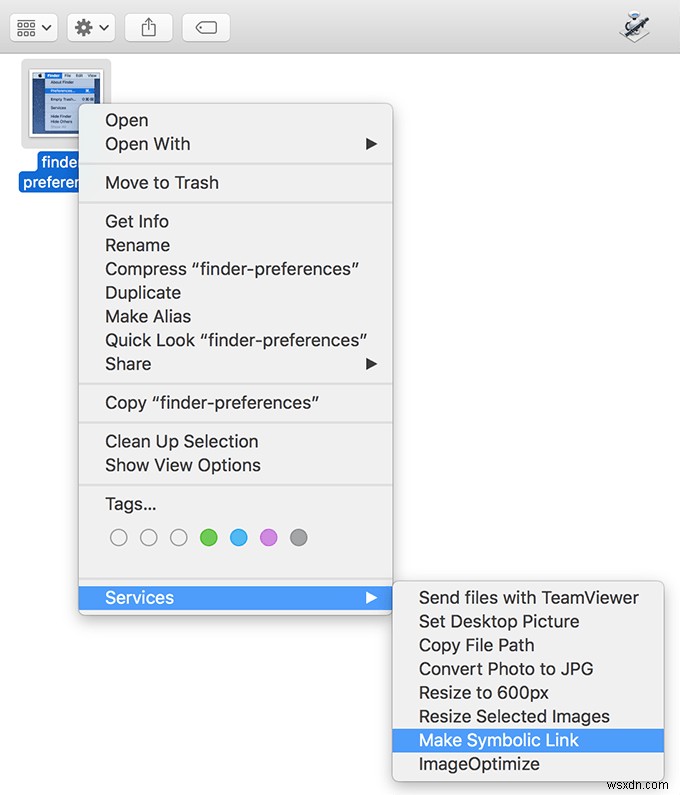Open the Tags… menu entry
Viewport: 680px width, 795px height.
[131, 504]
